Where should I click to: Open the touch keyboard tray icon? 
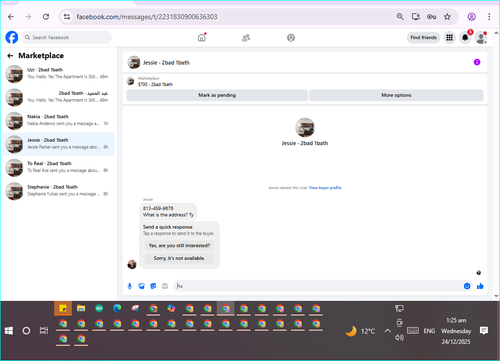[x=413, y=331]
